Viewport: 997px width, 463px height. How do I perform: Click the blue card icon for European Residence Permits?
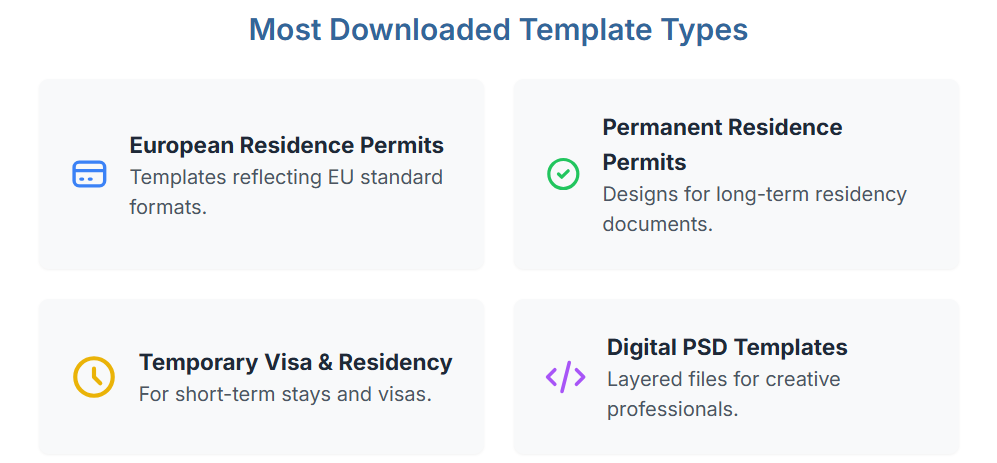pyautogui.click(x=89, y=175)
